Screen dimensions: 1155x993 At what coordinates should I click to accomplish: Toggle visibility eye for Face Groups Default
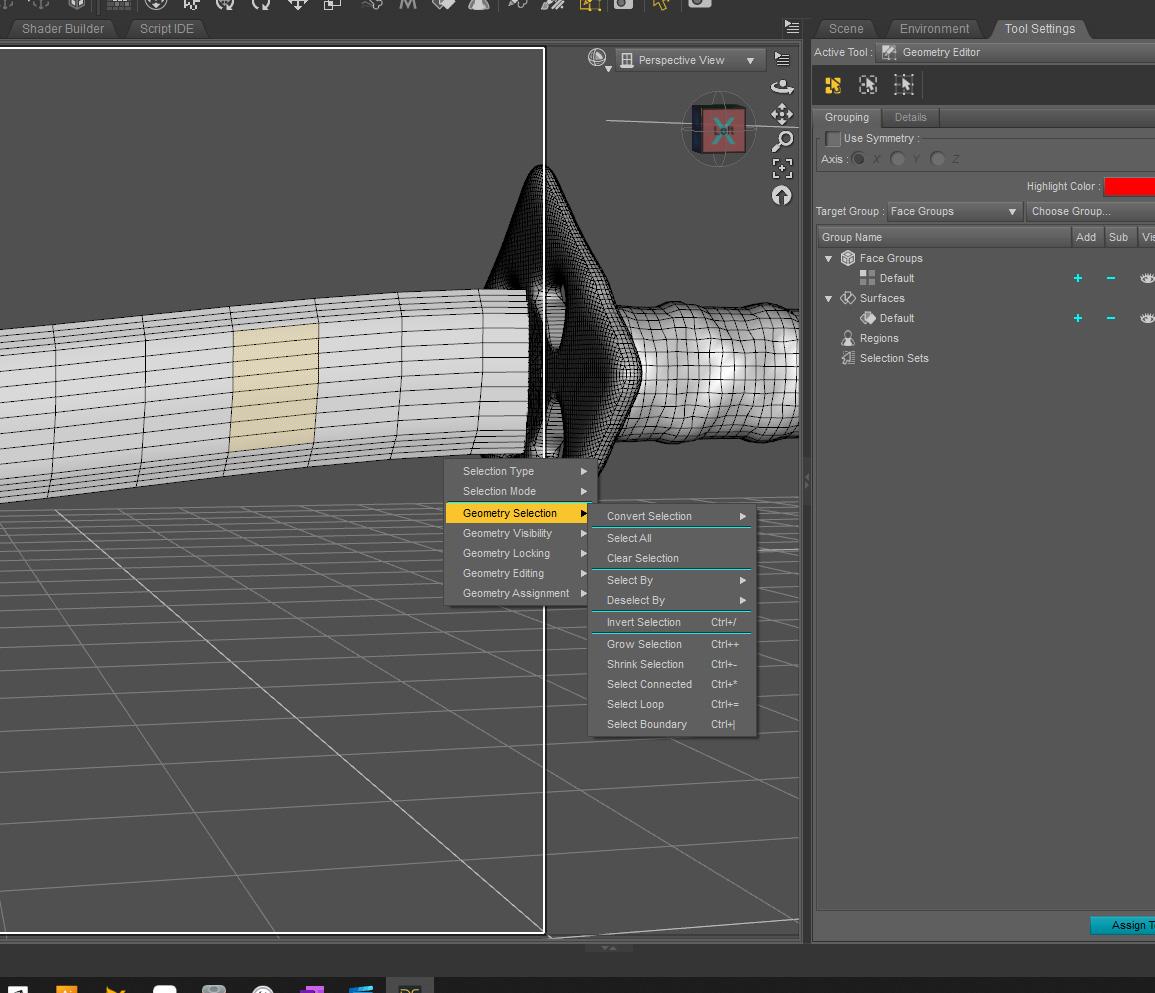(1146, 278)
